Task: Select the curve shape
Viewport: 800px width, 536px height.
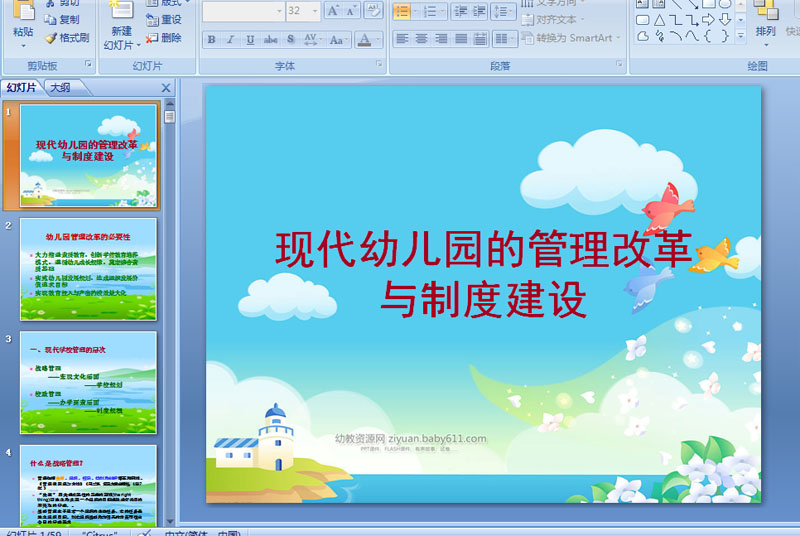Action: click(692, 36)
